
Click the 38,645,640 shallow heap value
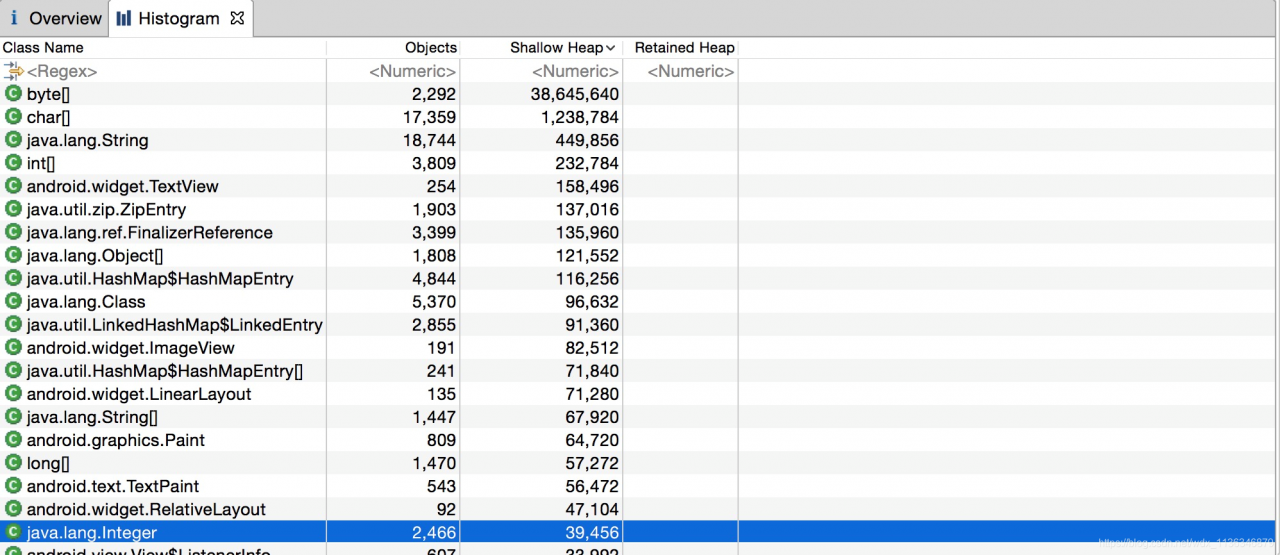point(575,94)
